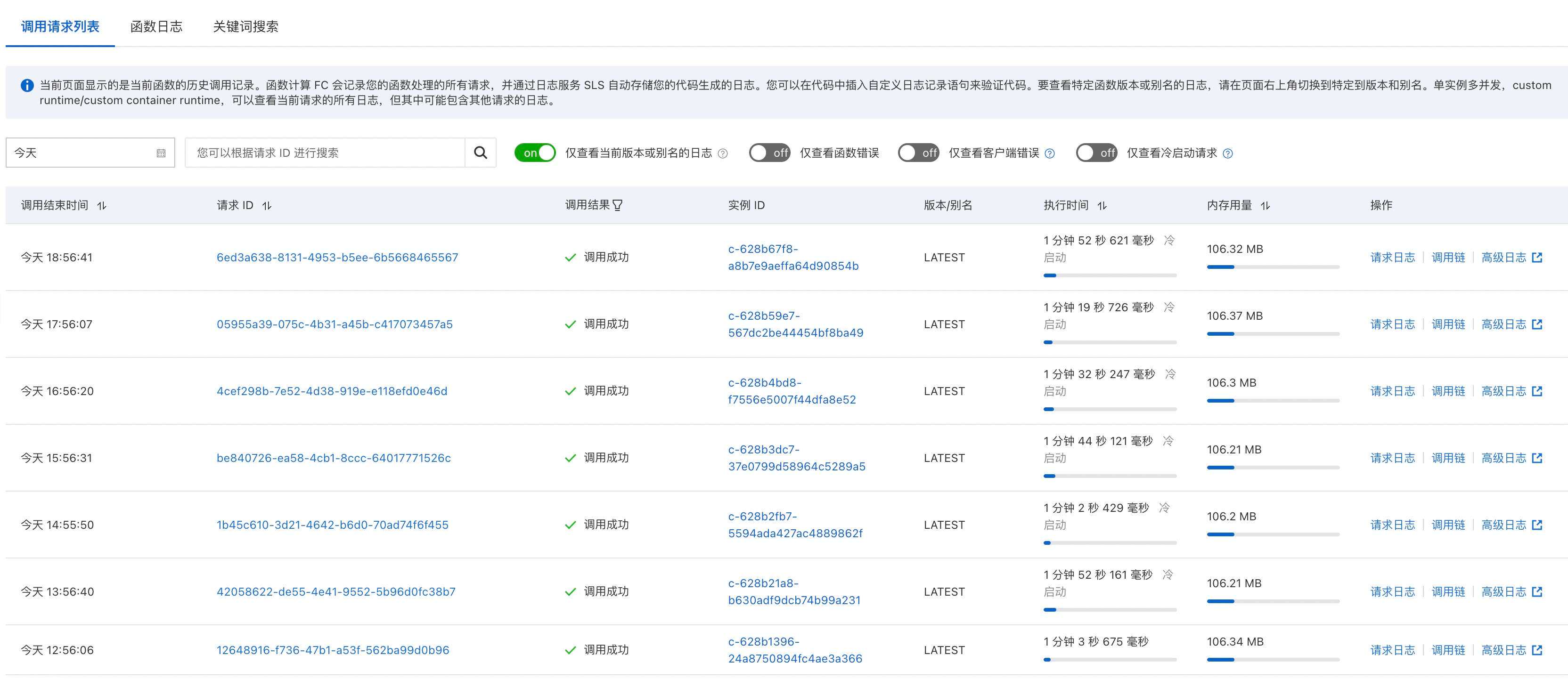Click the filter icon beside 调用结果
This screenshot has width=1568, height=679.
[x=617, y=206]
